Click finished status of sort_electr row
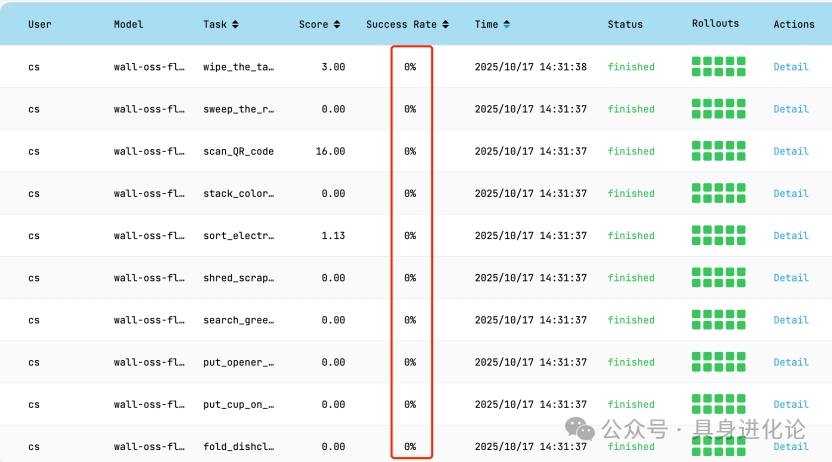Screen dimensions: 832x462 coord(631,236)
